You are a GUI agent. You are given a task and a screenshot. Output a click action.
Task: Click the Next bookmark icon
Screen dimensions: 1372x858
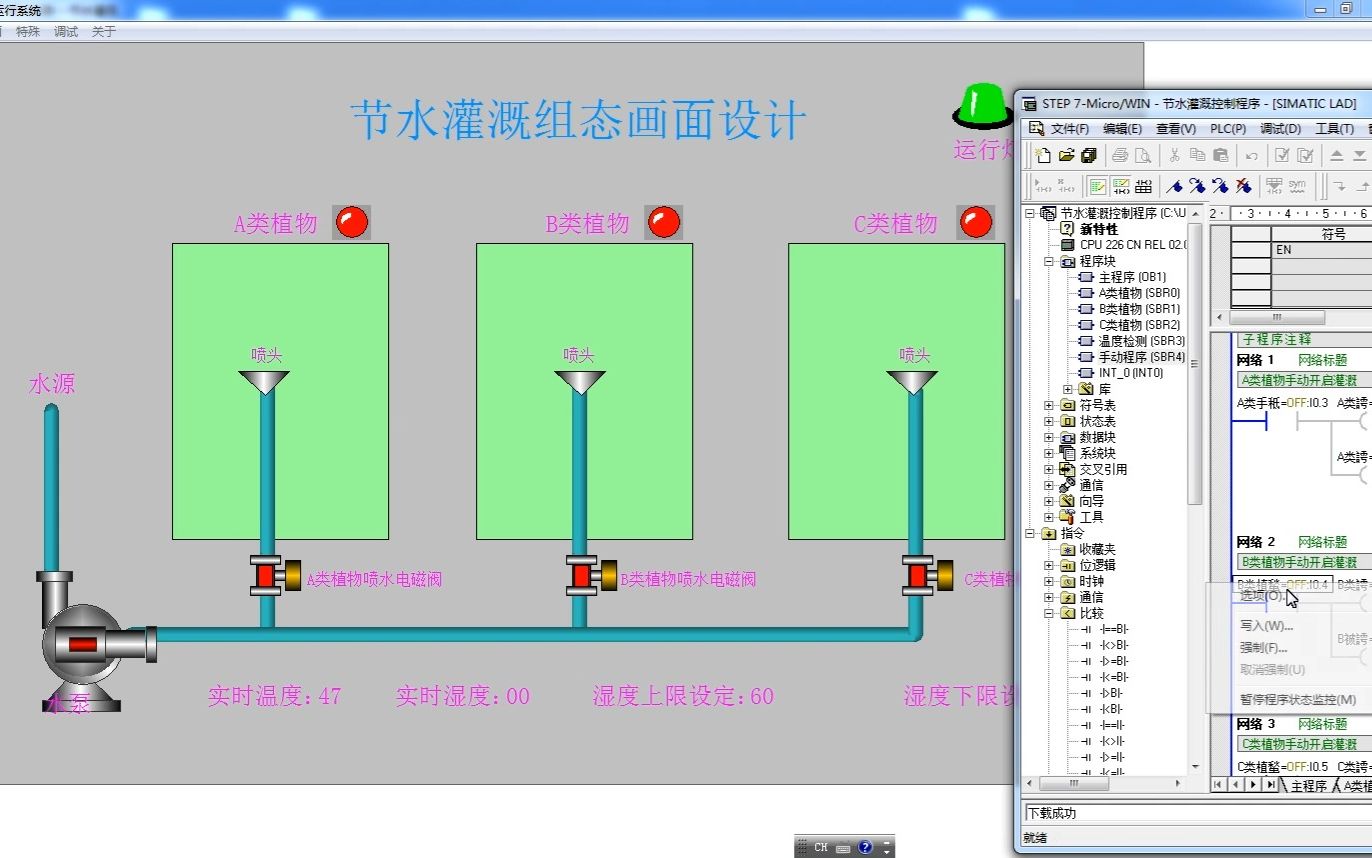tap(1198, 186)
